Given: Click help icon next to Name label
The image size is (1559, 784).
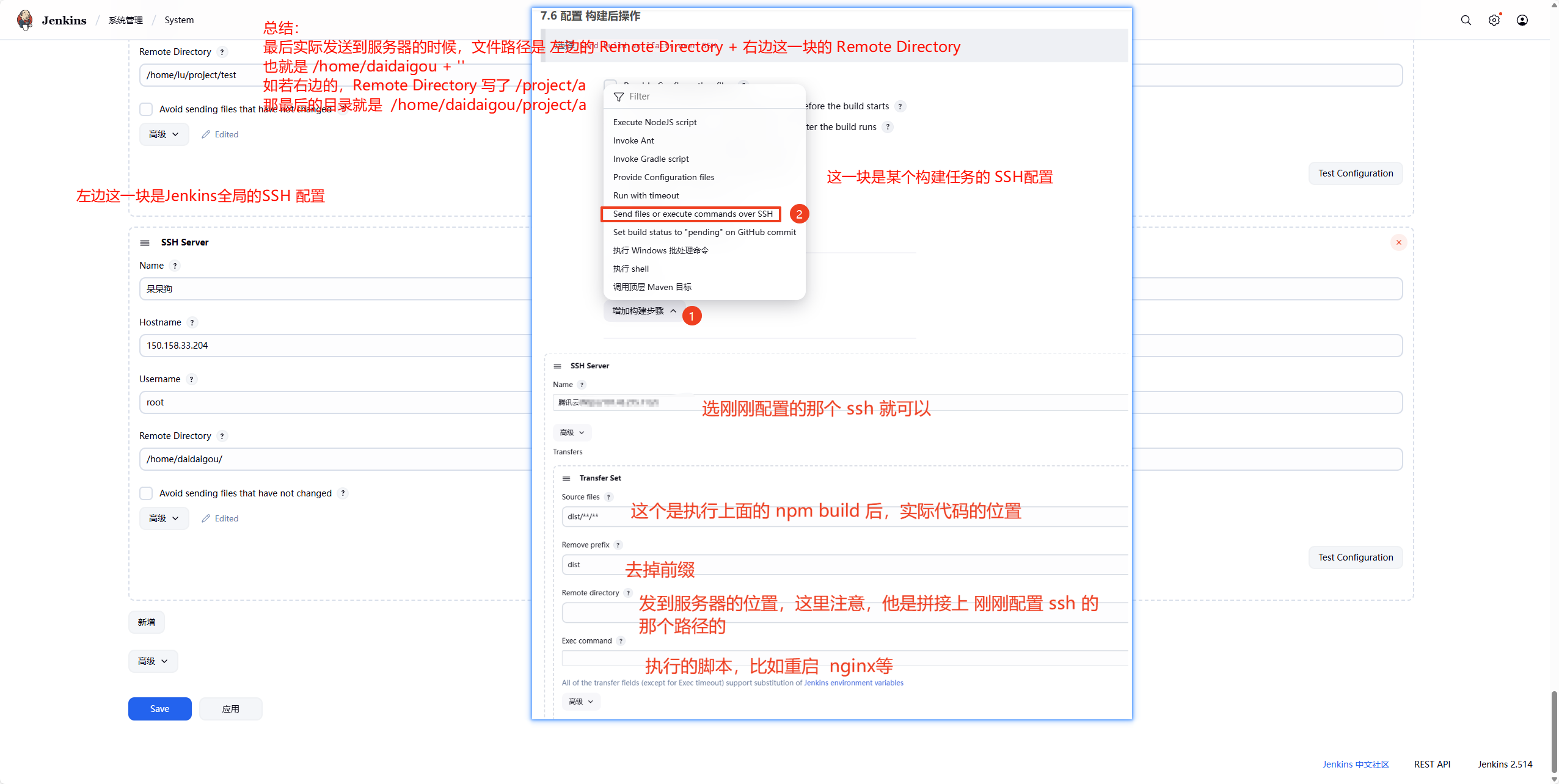Looking at the screenshot, I should tap(175, 266).
